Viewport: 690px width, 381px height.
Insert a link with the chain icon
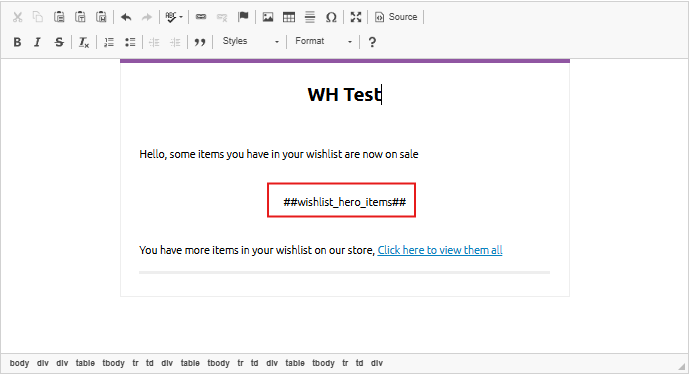coord(201,17)
